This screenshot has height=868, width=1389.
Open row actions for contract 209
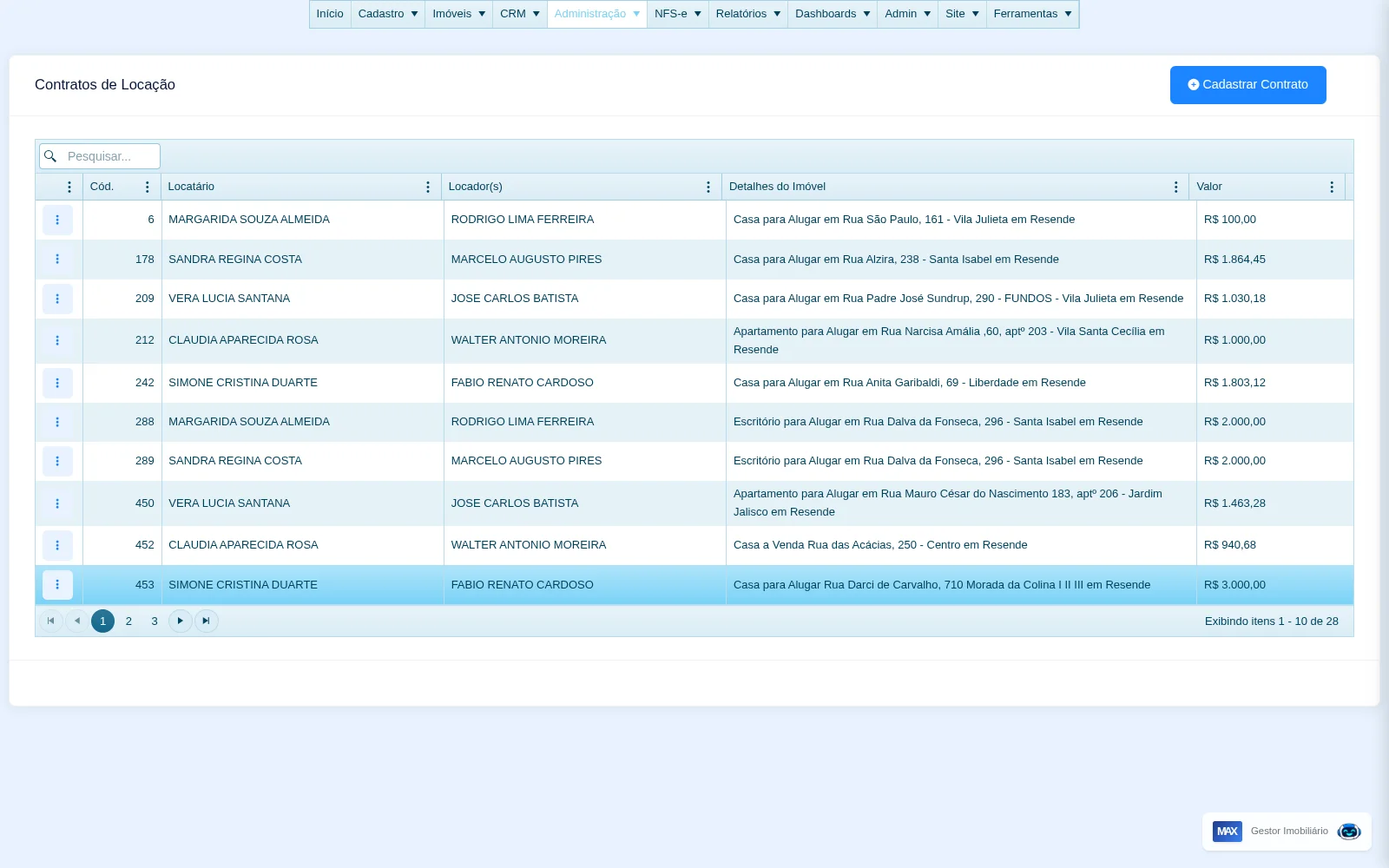click(57, 299)
